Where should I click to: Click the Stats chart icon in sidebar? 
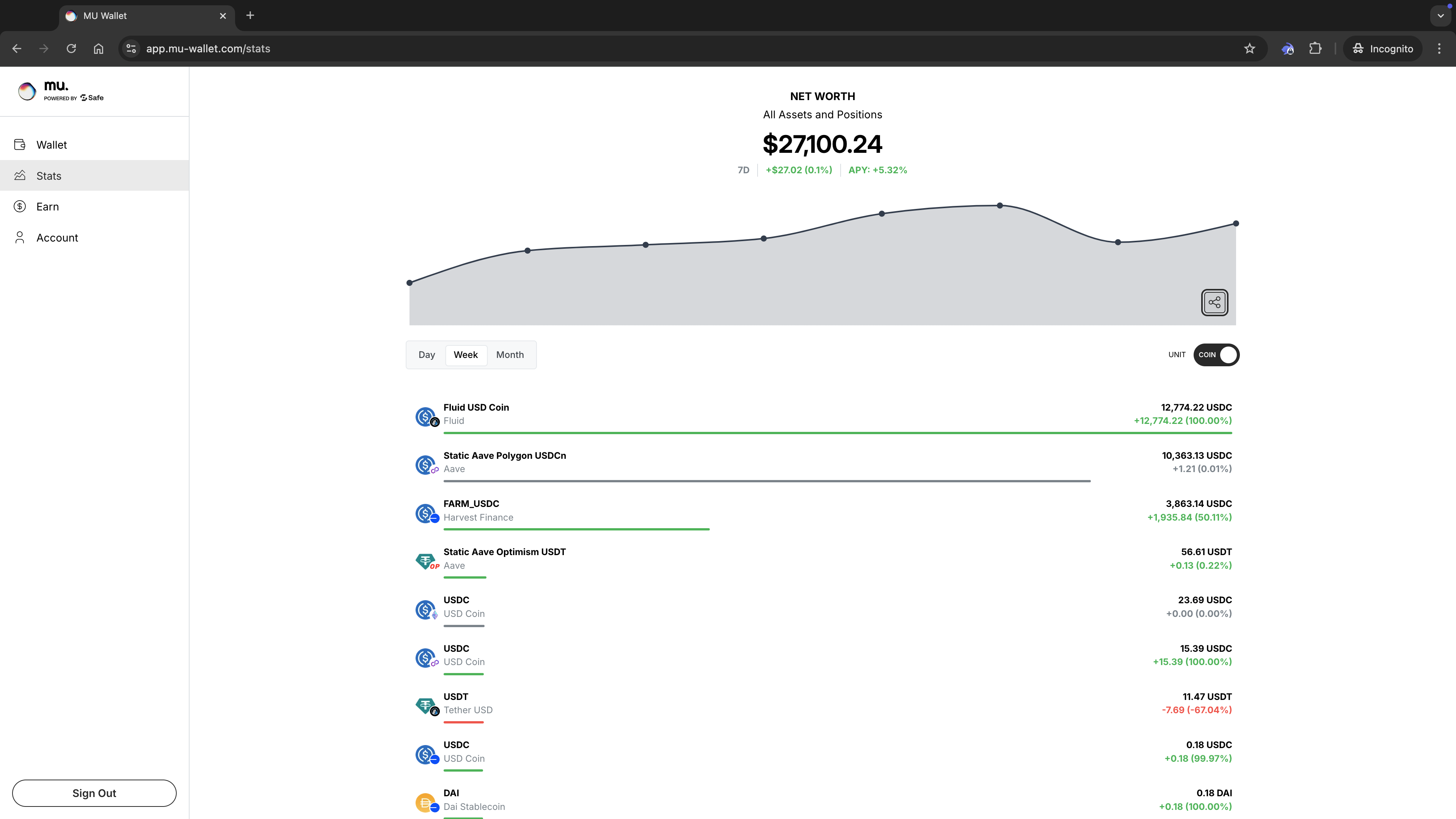[x=20, y=175]
